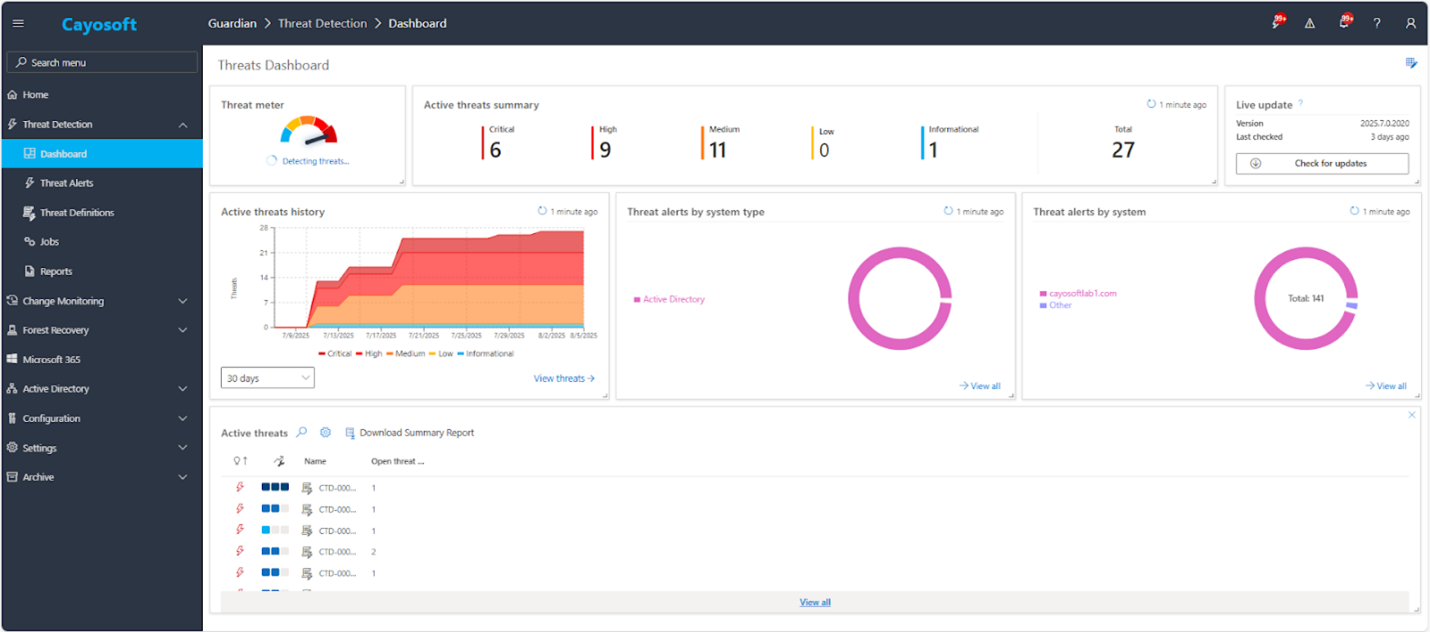The width and height of the screenshot is (1430, 632).
Task: Open the Active threats settings gear
Action: coord(325,433)
